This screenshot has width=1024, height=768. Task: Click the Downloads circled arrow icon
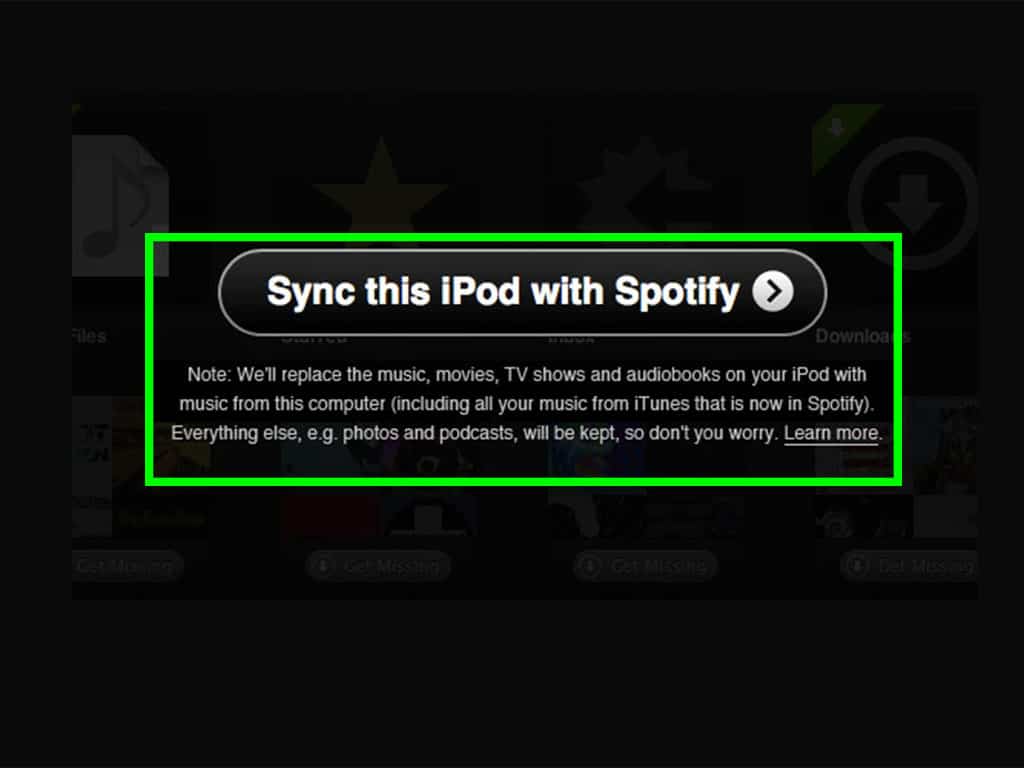pos(913,203)
